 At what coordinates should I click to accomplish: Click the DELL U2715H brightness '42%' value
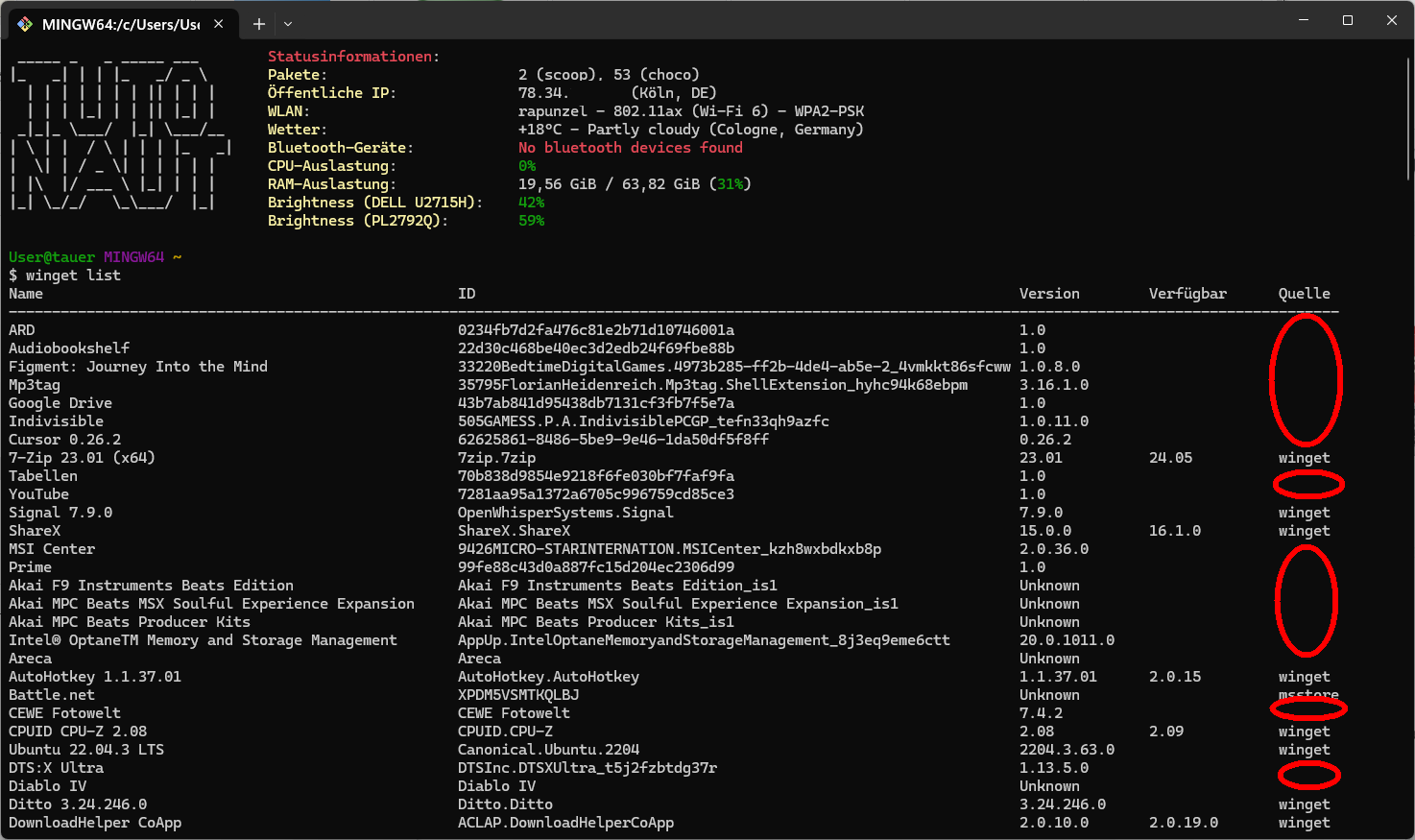tap(531, 203)
